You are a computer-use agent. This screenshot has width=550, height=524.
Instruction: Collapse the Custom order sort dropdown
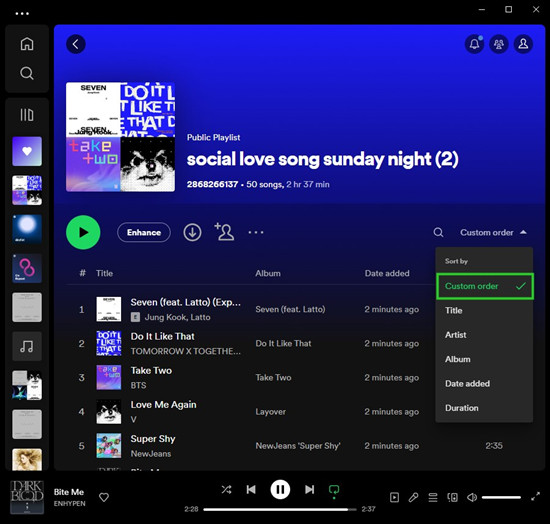tap(493, 233)
